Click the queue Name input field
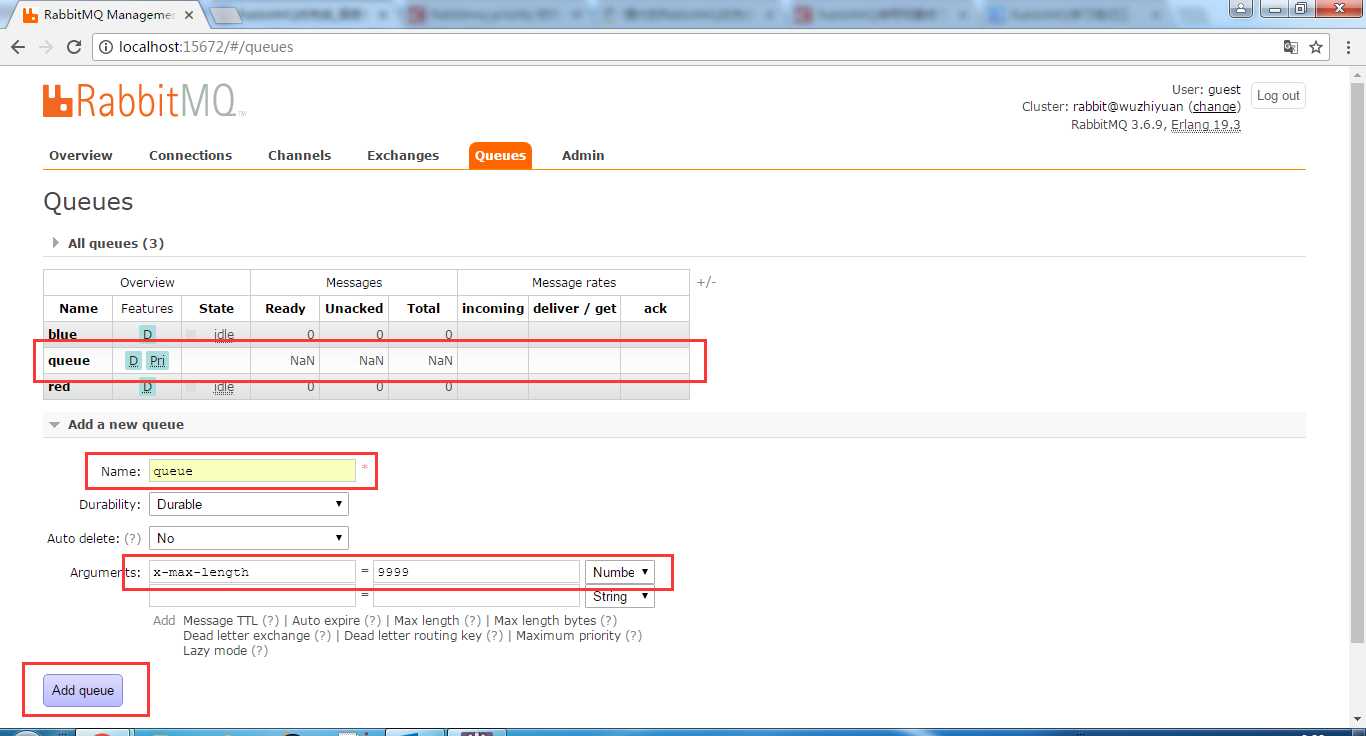 (252, 470)
